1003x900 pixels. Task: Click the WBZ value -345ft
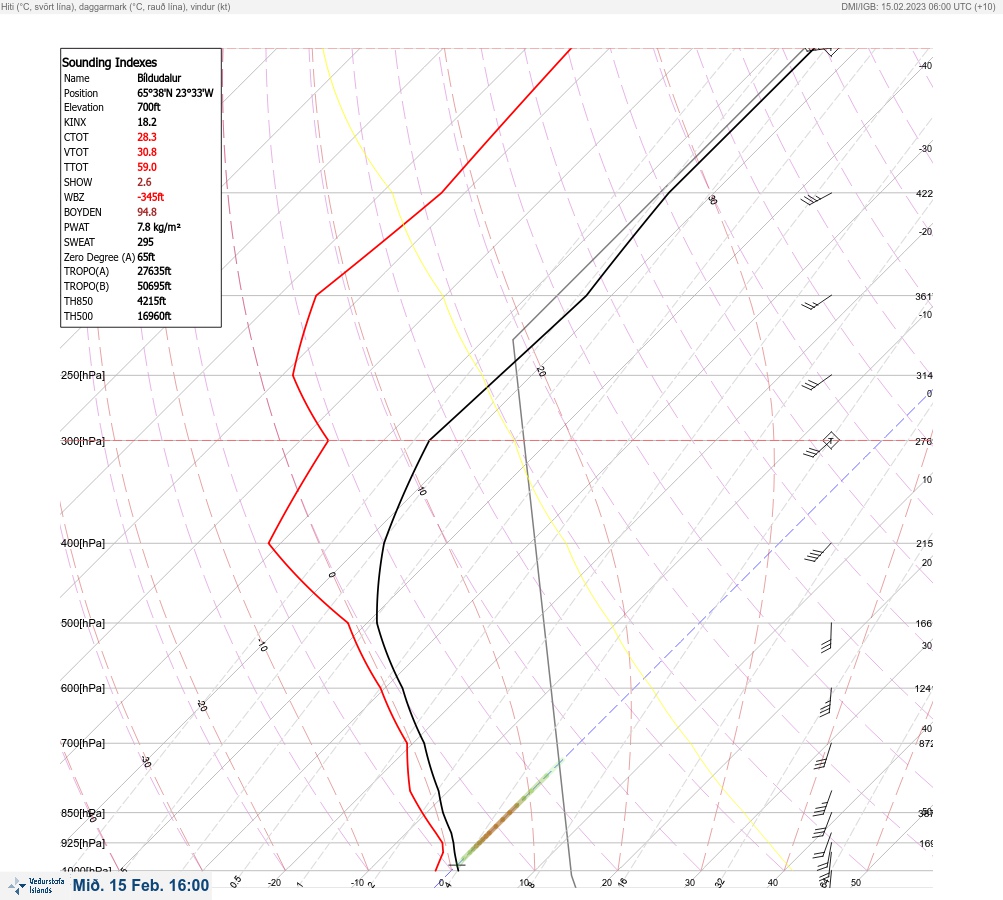[x=150, y=197]
